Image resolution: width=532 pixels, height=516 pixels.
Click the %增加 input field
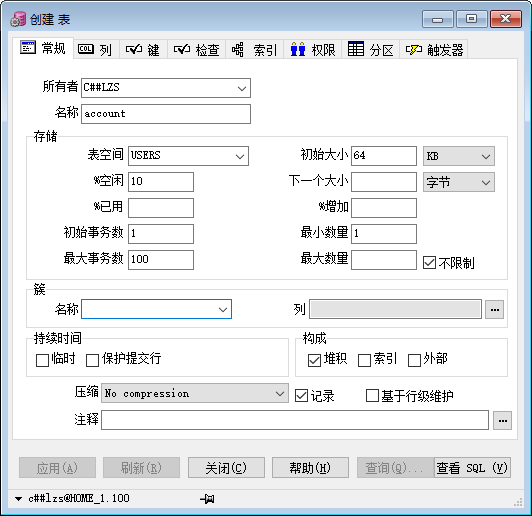384,208
